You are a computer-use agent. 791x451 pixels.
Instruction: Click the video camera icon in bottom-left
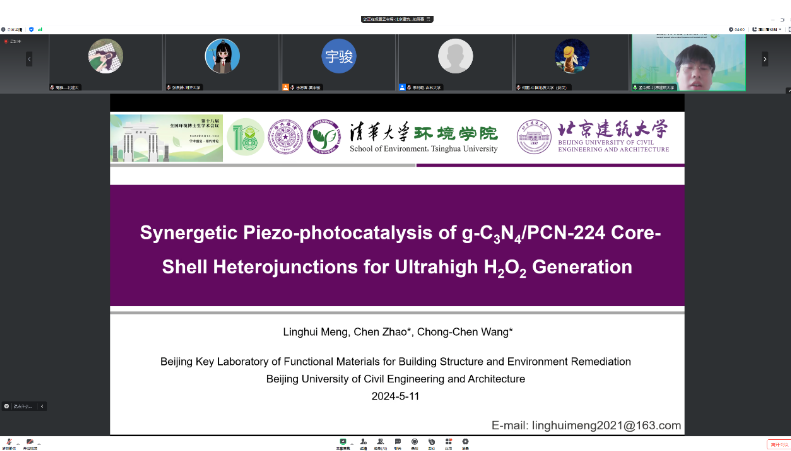tap(31, 442)
